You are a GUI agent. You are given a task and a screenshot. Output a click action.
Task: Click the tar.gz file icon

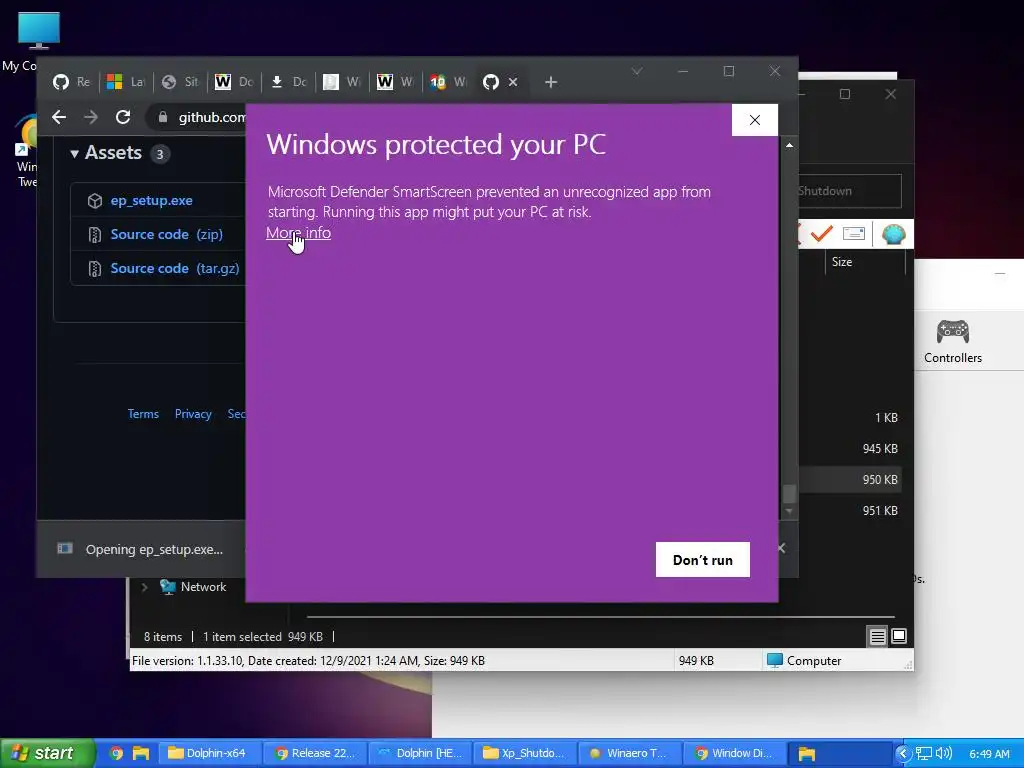coord(95,268)
